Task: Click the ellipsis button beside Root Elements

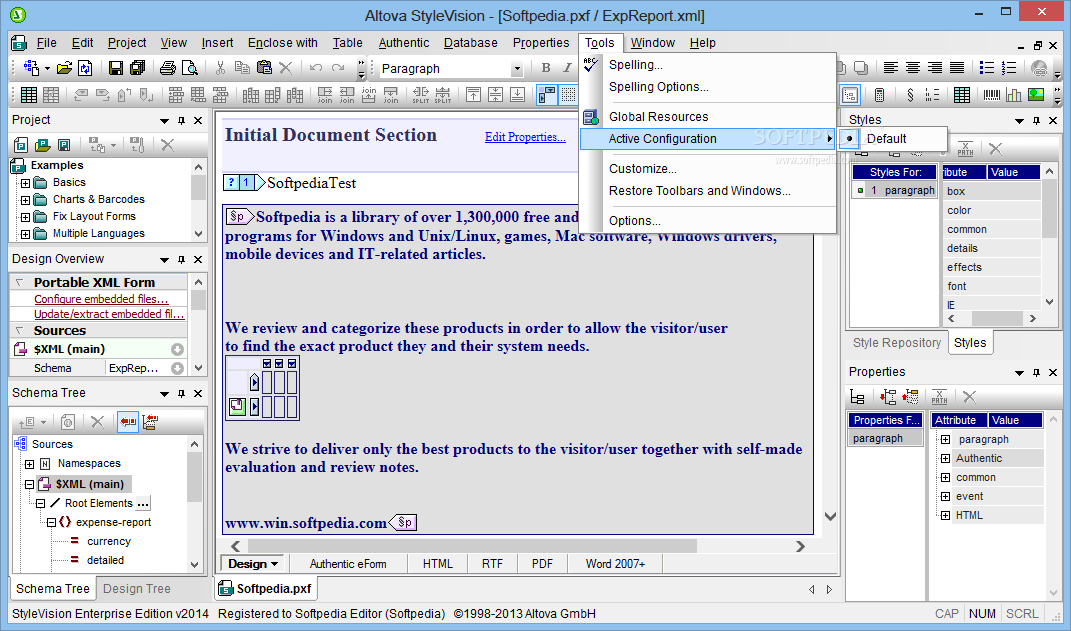Action: coord(142,504)
